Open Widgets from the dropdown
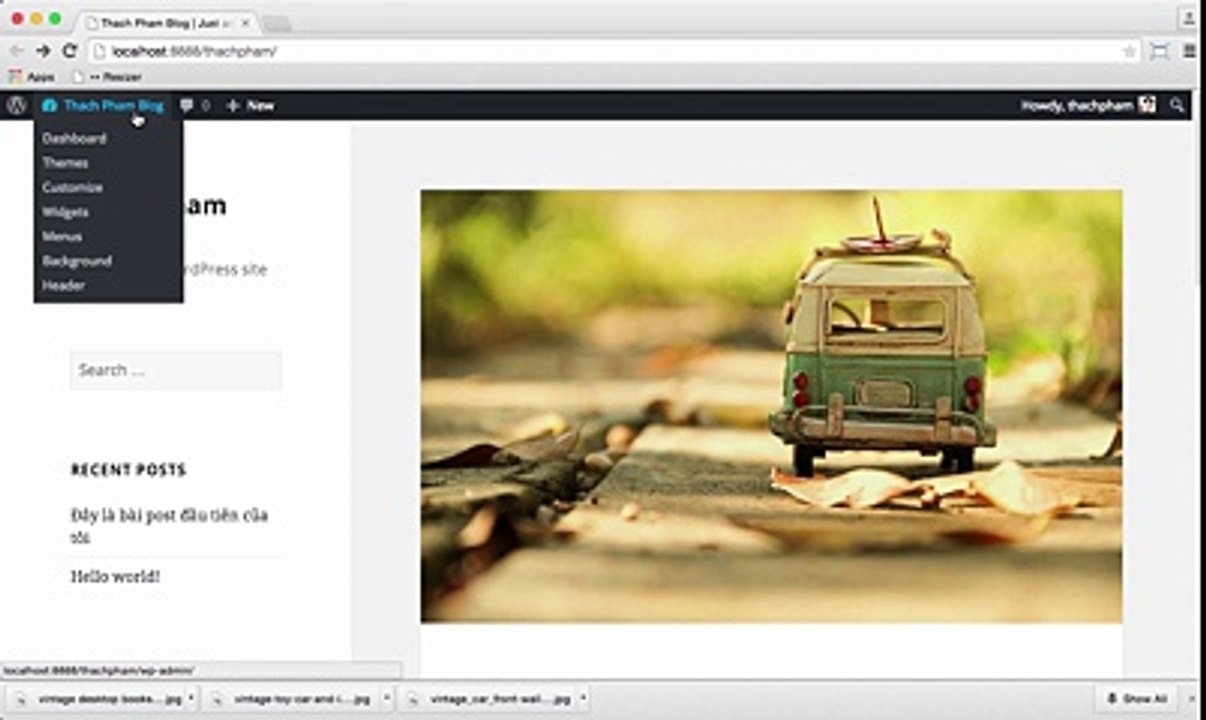The image size is (1206, 720). [65, 212]
